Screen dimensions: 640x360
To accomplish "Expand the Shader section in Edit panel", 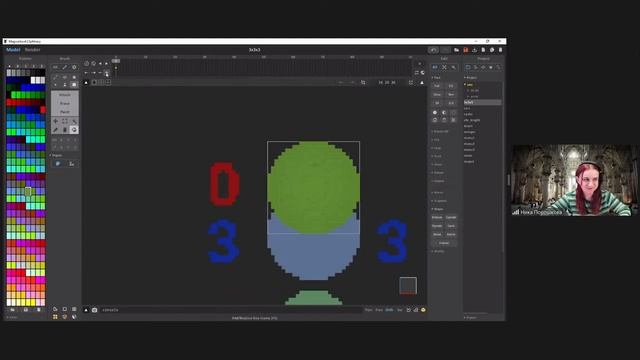I will coord(438,251).
